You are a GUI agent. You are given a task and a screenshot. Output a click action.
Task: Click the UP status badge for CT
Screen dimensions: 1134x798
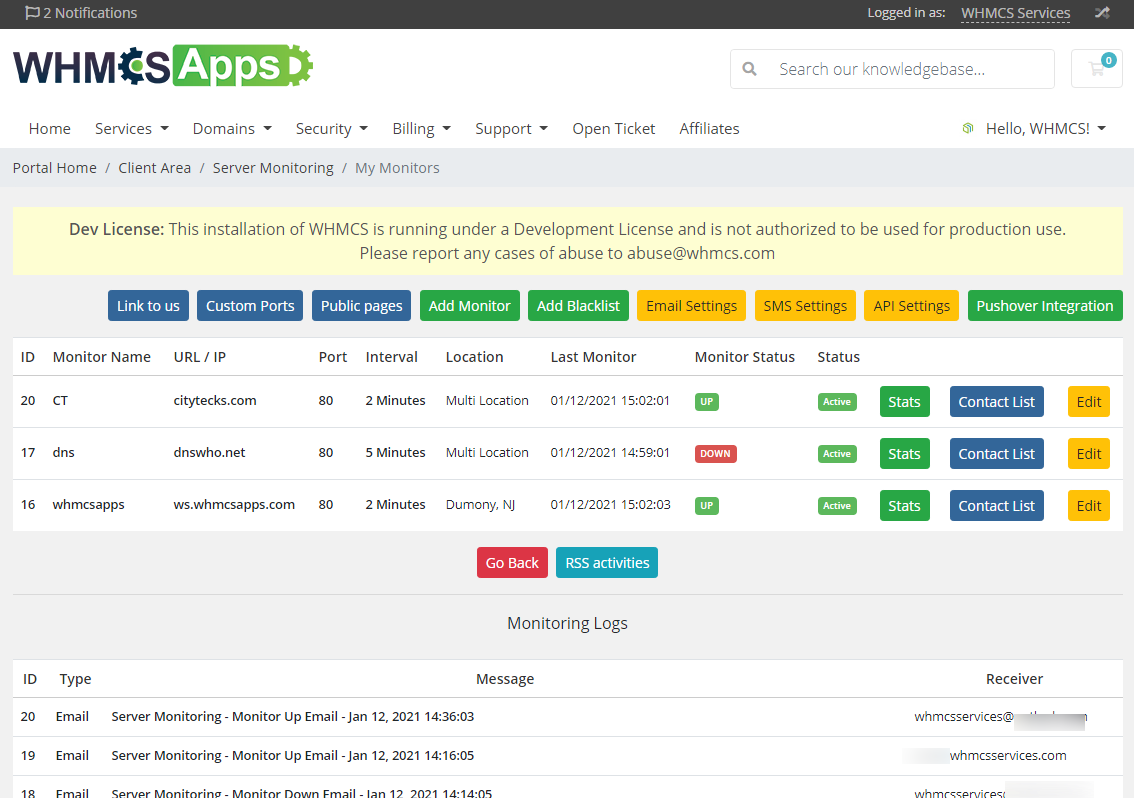point(707,402)
